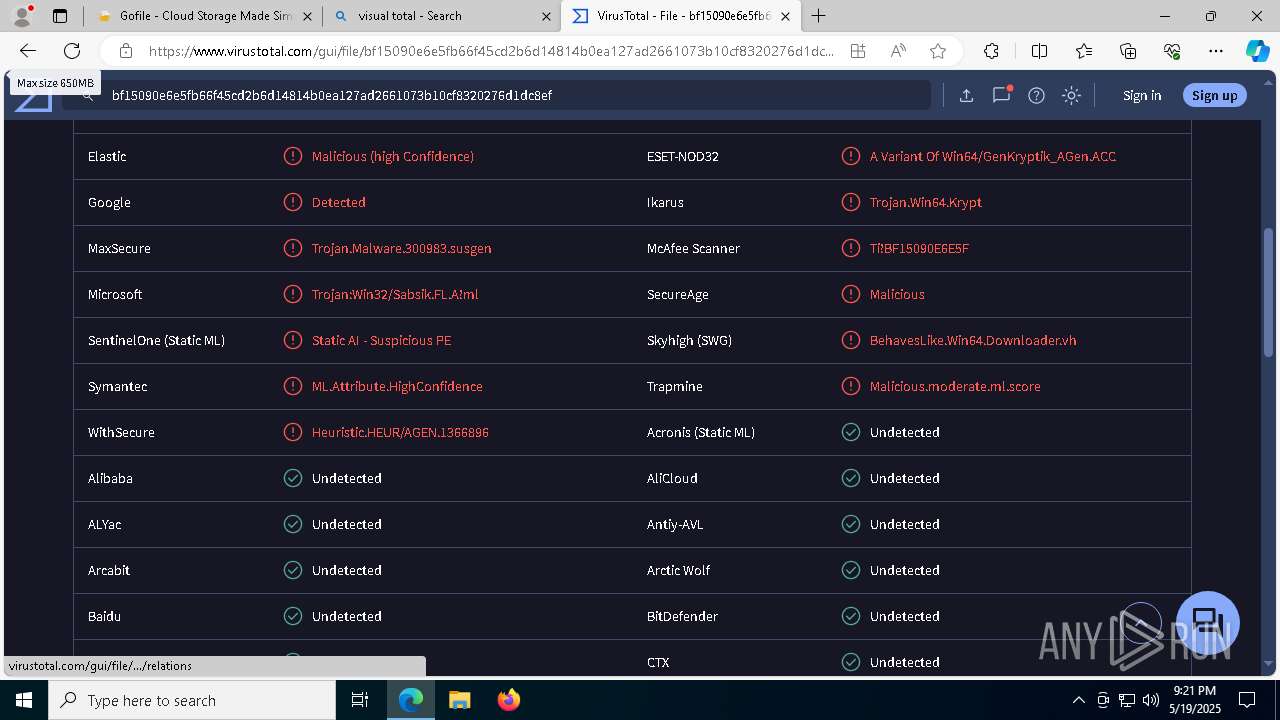
Task: Click the browser back arrow
Action: [x=28, y=51]
